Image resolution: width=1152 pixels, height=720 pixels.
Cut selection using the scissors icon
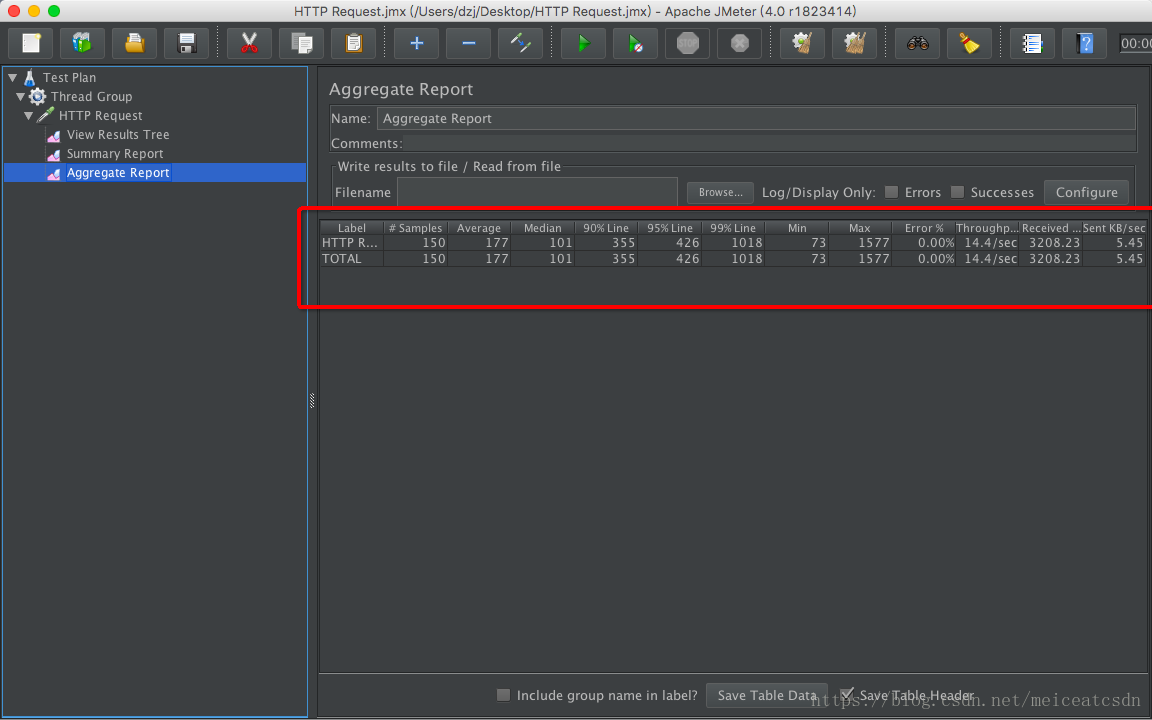point(249,43)
